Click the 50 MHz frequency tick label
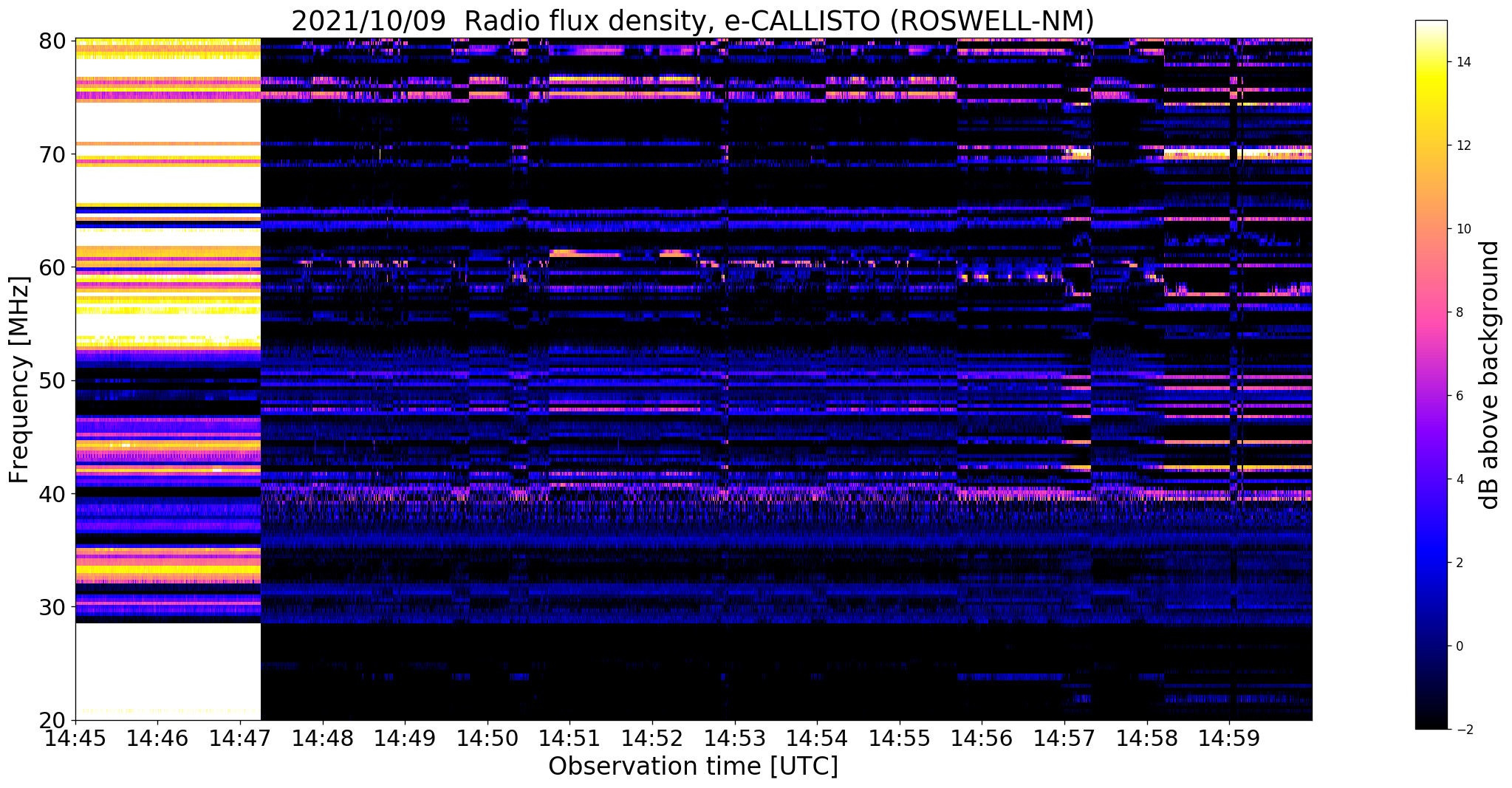The width and height of the screenshot is (1512, 788). (x=52, y=380)
